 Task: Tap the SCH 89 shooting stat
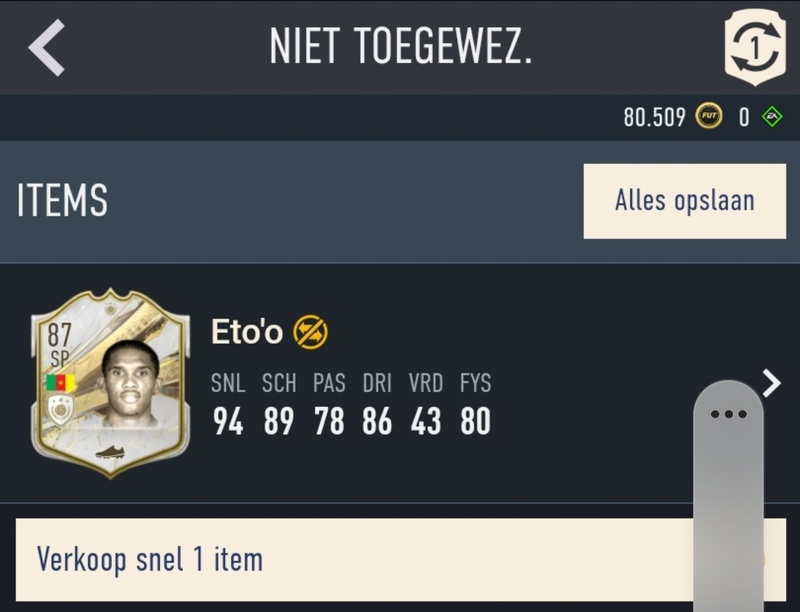click(279, 404)
